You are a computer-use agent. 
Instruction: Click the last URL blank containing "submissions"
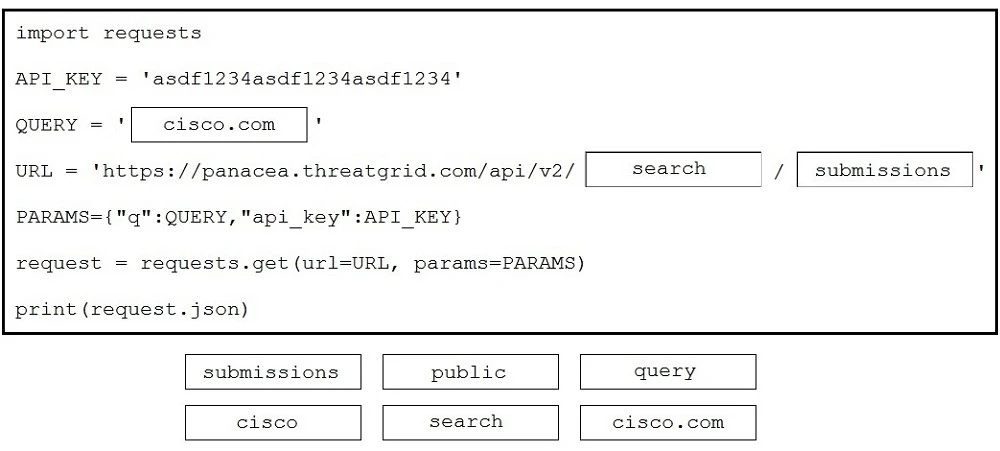coord(884,170)
